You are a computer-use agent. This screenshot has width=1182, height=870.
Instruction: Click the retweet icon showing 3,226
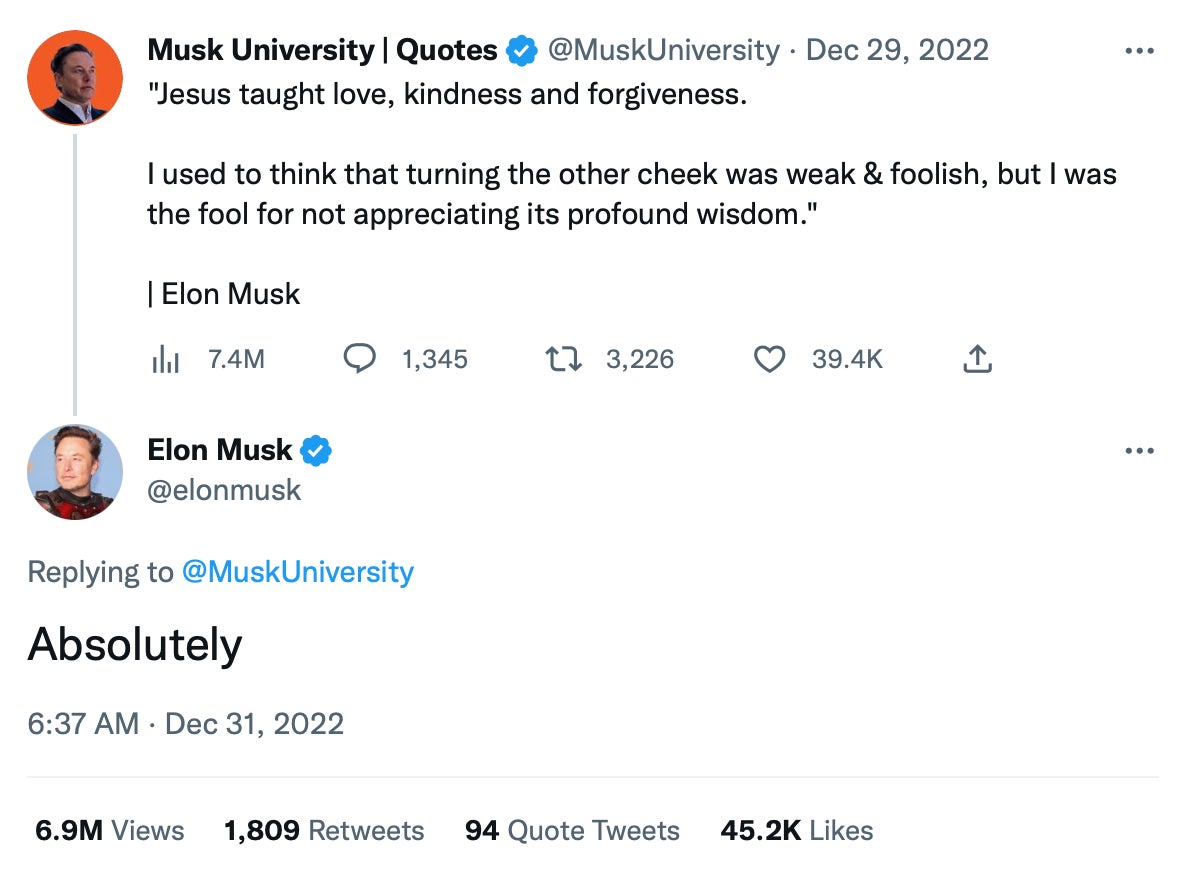[x=562, y=359]
